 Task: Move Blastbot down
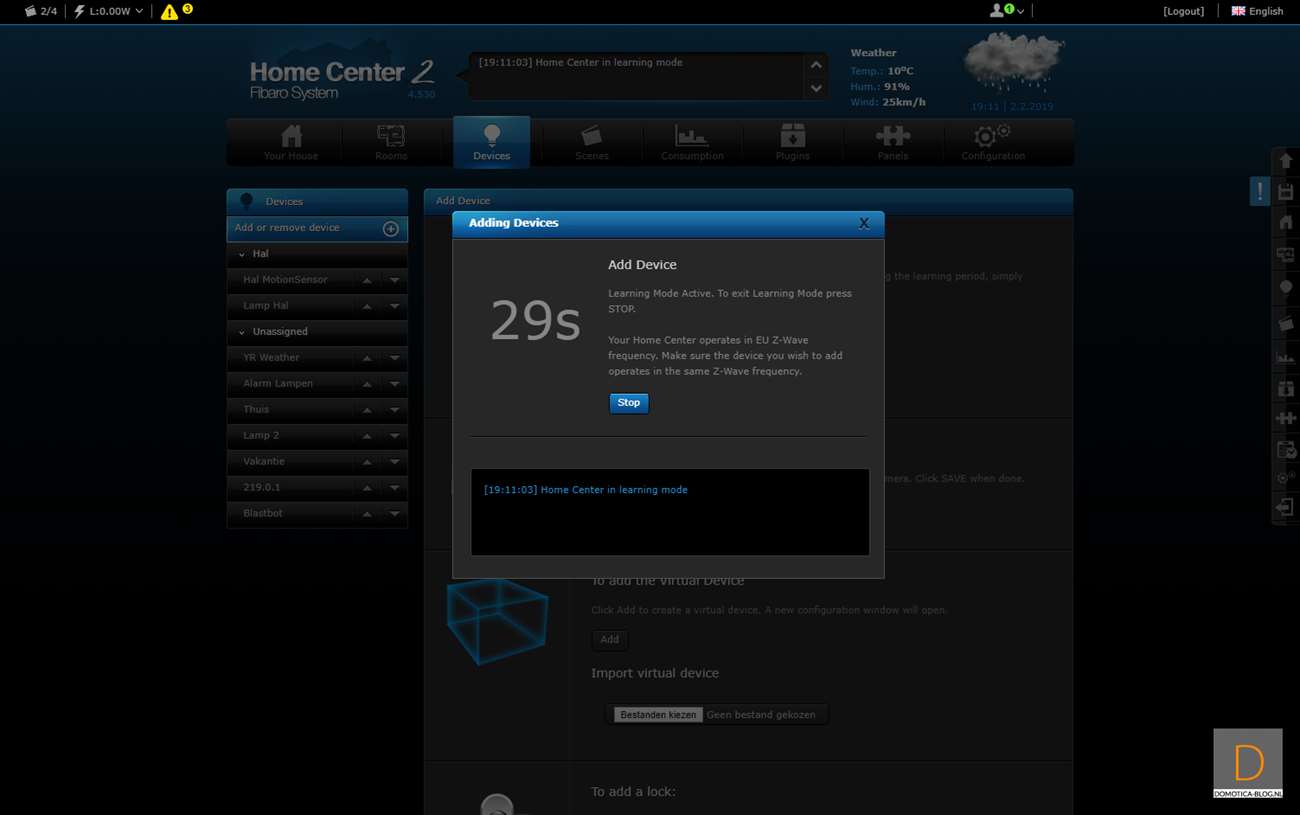[x=394, y=514]
